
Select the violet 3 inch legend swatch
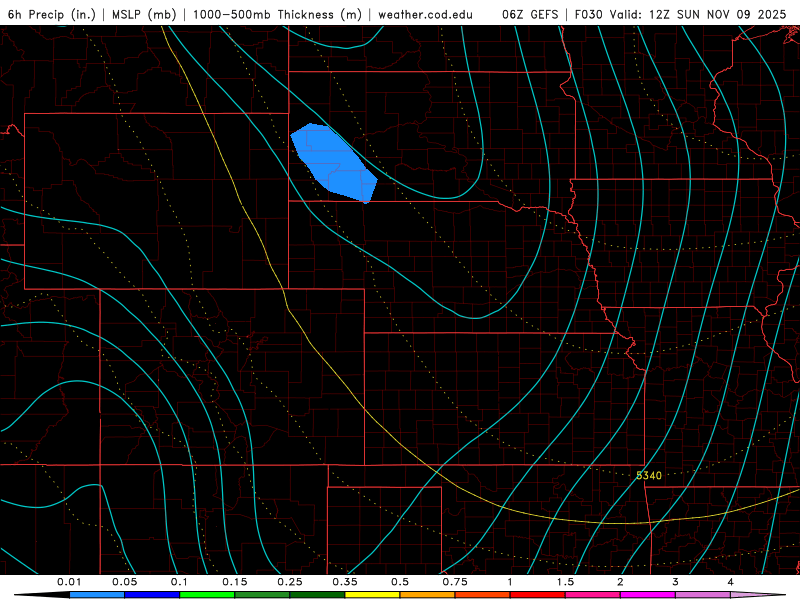tap(703, 595)
